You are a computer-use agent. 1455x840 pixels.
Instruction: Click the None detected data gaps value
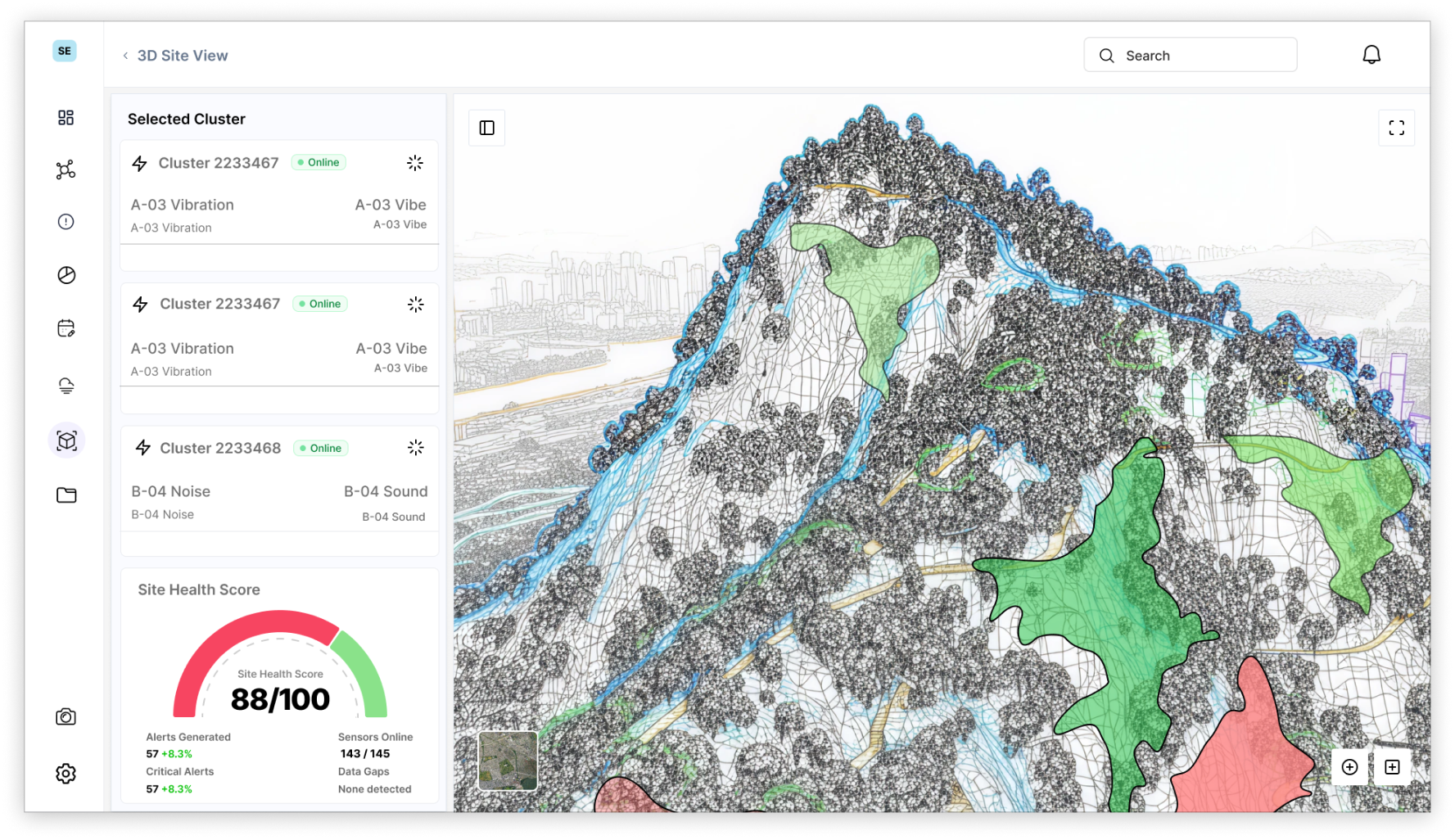pyautogui.click(x=375, y=789)
